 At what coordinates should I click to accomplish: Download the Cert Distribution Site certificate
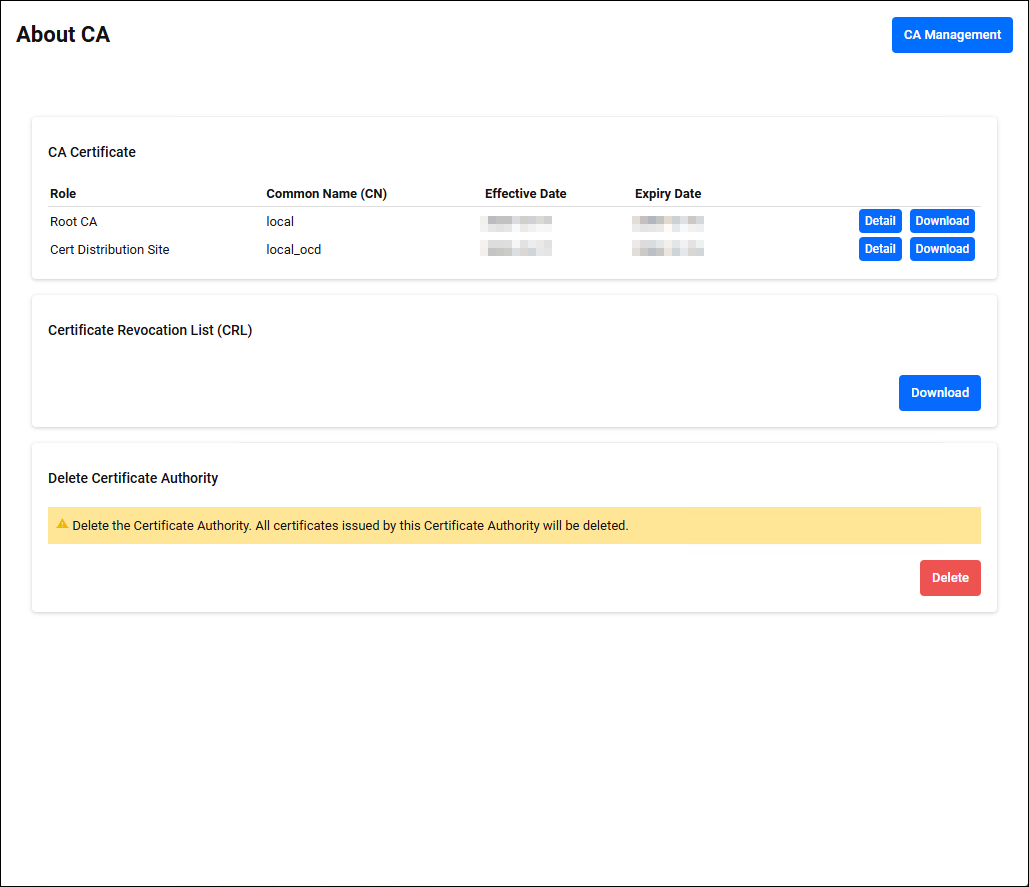[x=942, y=249]
